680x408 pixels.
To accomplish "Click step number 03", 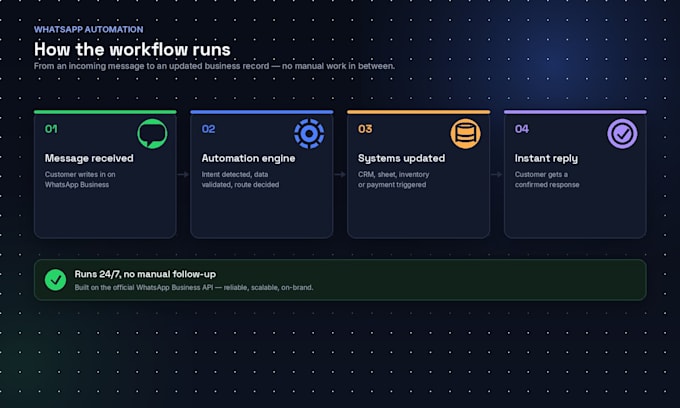I will tap(365, 129).
